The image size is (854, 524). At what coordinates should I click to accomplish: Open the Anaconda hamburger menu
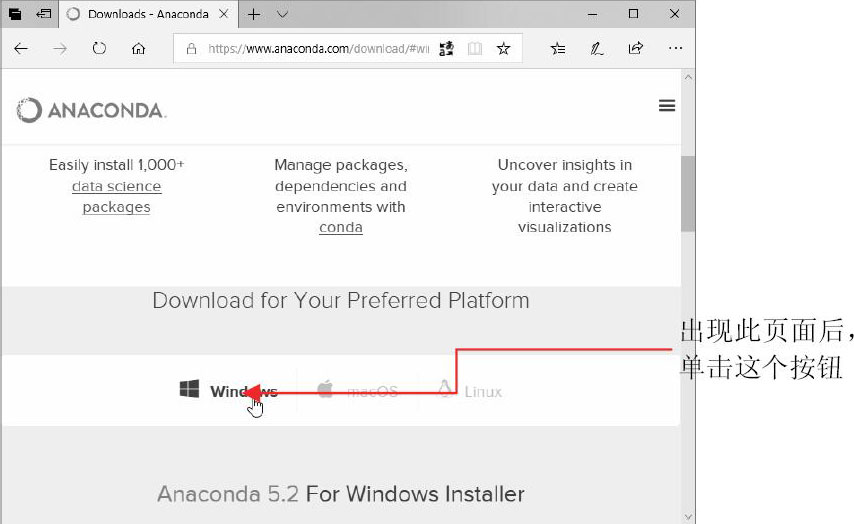(667, 106)
